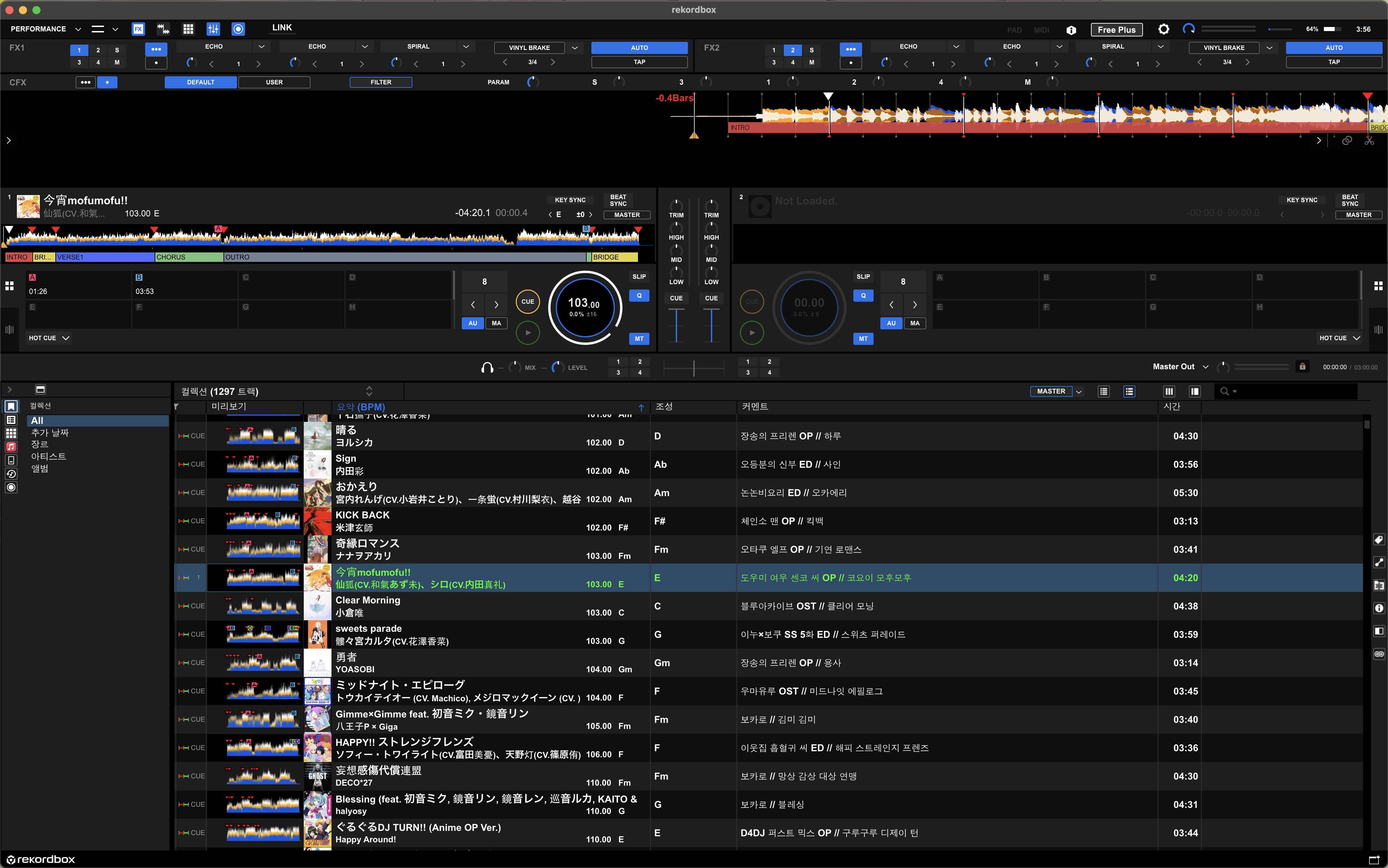Toggle the FX panel icon
This screenshot has width=1388, height=868.
pyautogui.click(x=138, y=29)
